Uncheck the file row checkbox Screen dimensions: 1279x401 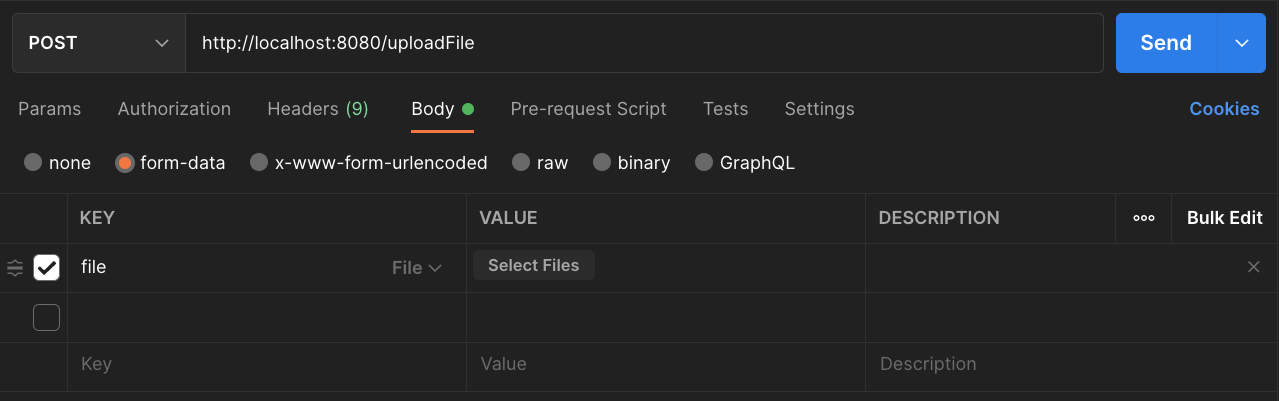click(47, 267)
